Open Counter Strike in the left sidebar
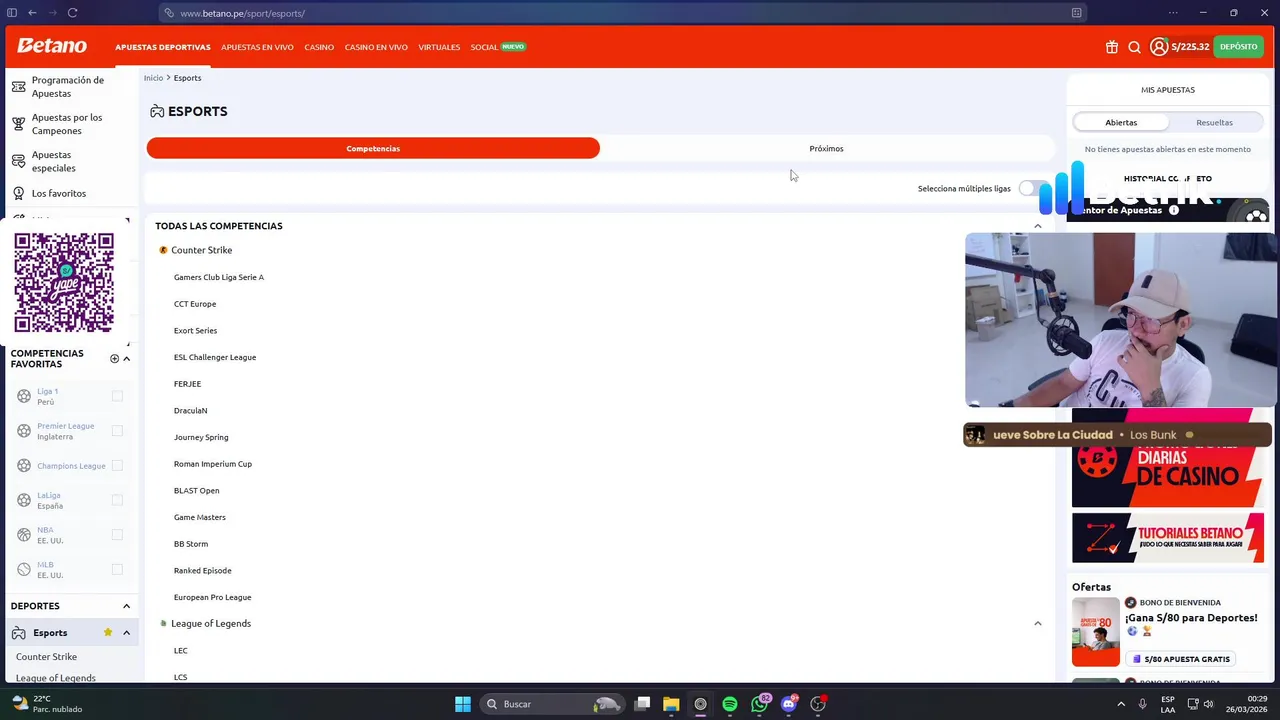1280x720 pixels. (46, 657)
